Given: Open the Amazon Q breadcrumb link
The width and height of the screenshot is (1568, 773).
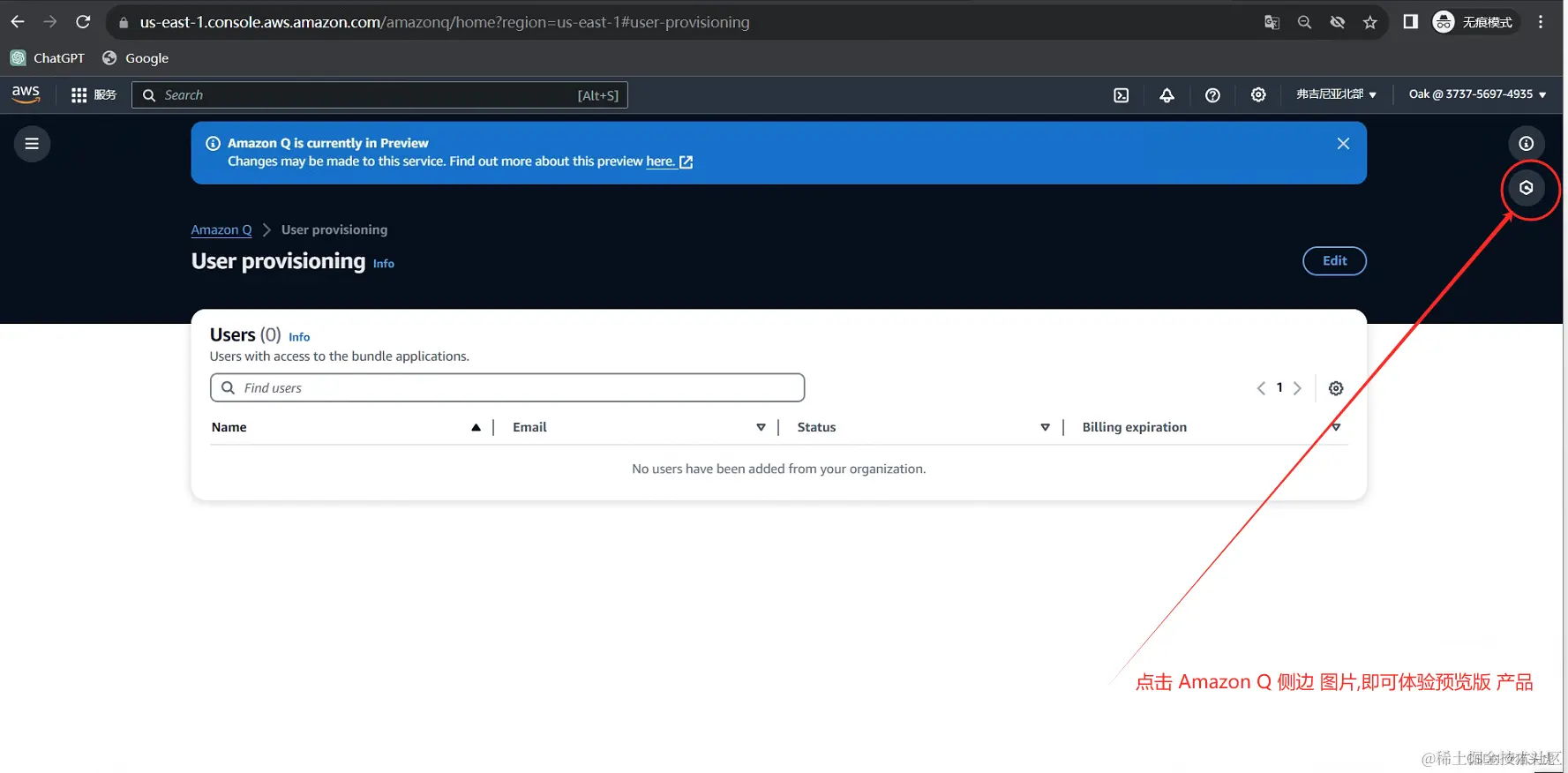Looking at the screenshot, I should (x=221, y=229).
